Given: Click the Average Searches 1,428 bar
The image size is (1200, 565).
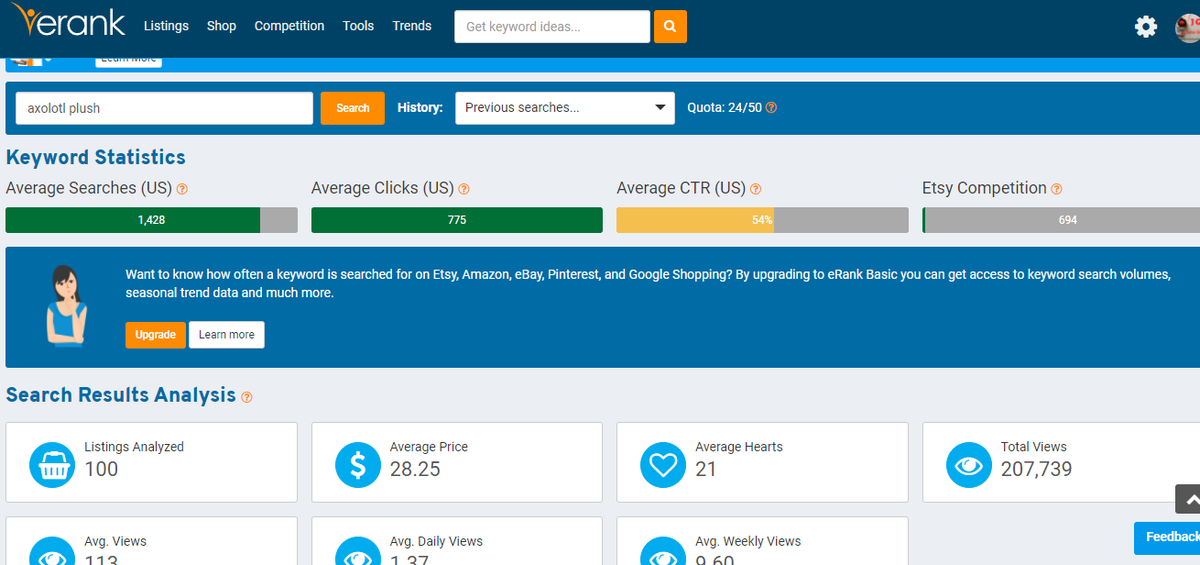Looking at the screenshot, I should [151, 220].
